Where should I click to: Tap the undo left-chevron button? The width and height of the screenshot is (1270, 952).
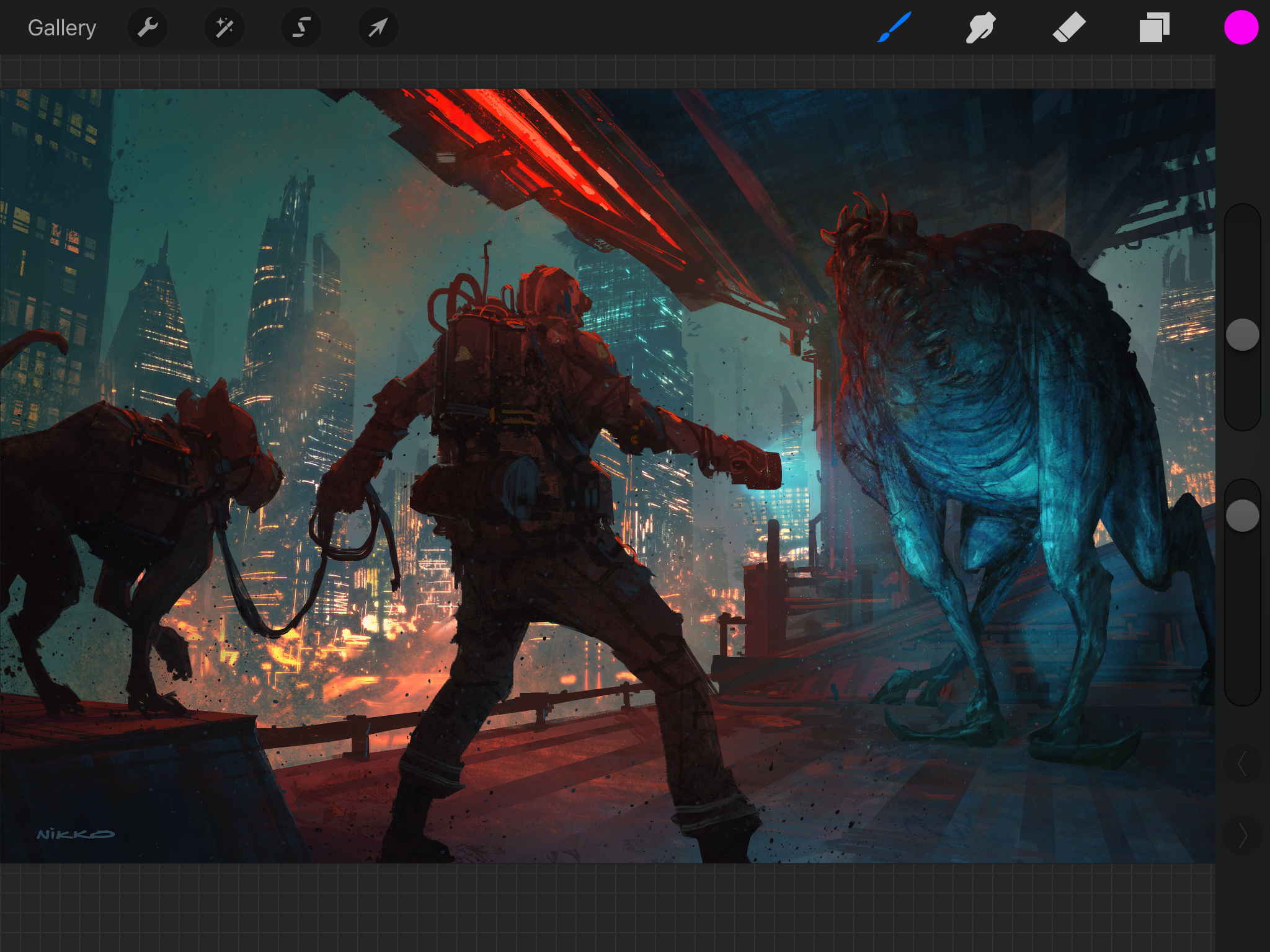[1242, 764]
